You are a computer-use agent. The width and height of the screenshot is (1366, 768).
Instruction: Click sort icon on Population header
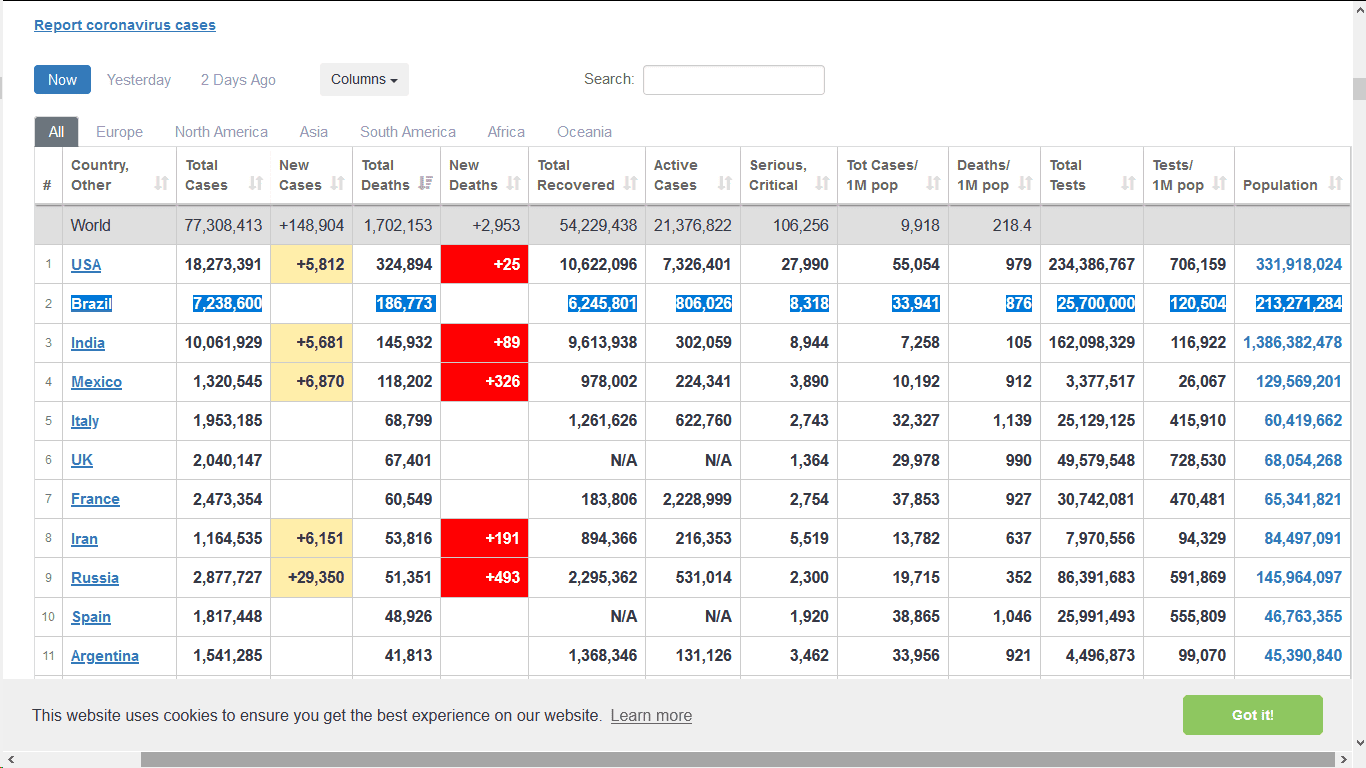(1335, 184)
